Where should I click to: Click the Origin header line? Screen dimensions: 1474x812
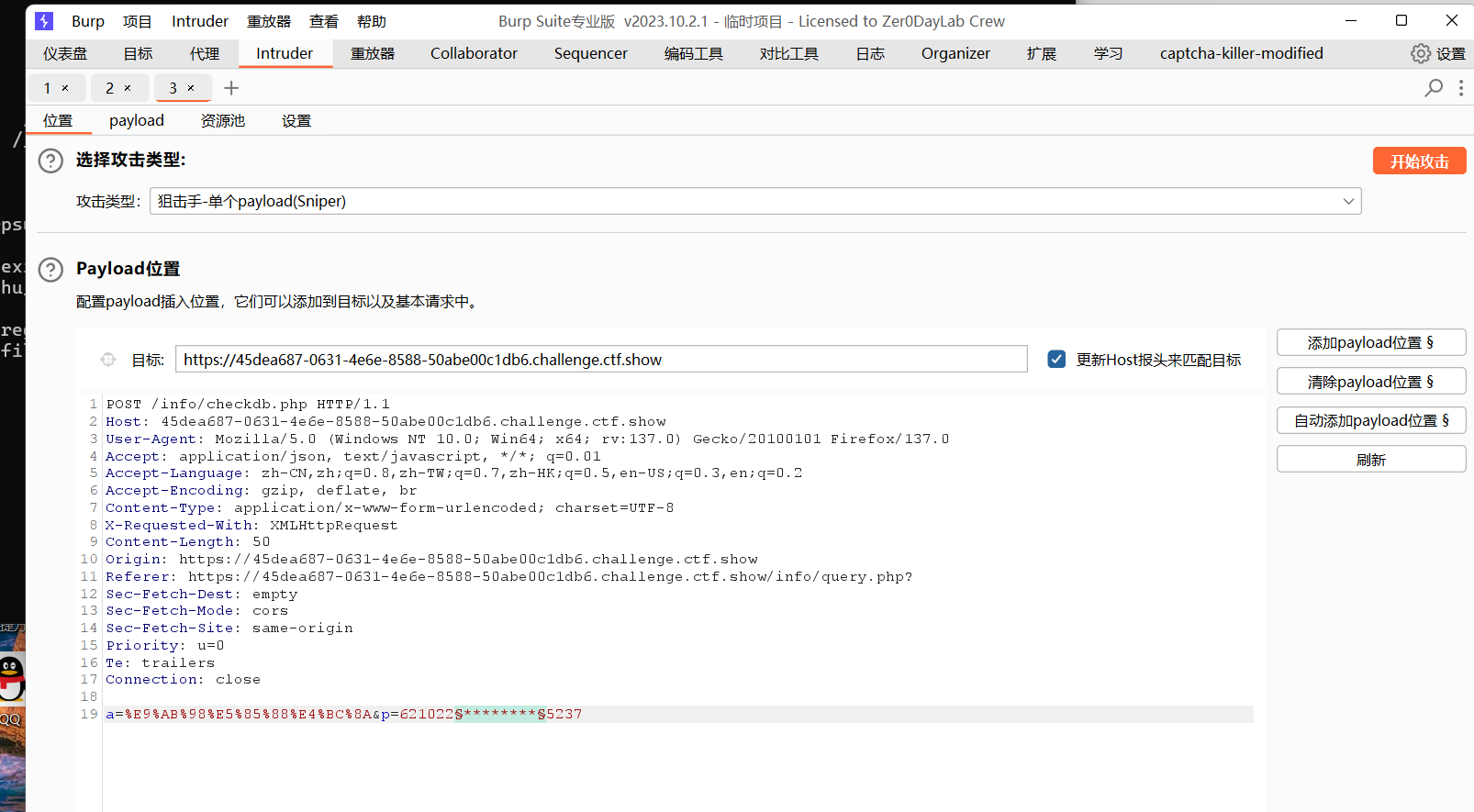coord(432,560)
